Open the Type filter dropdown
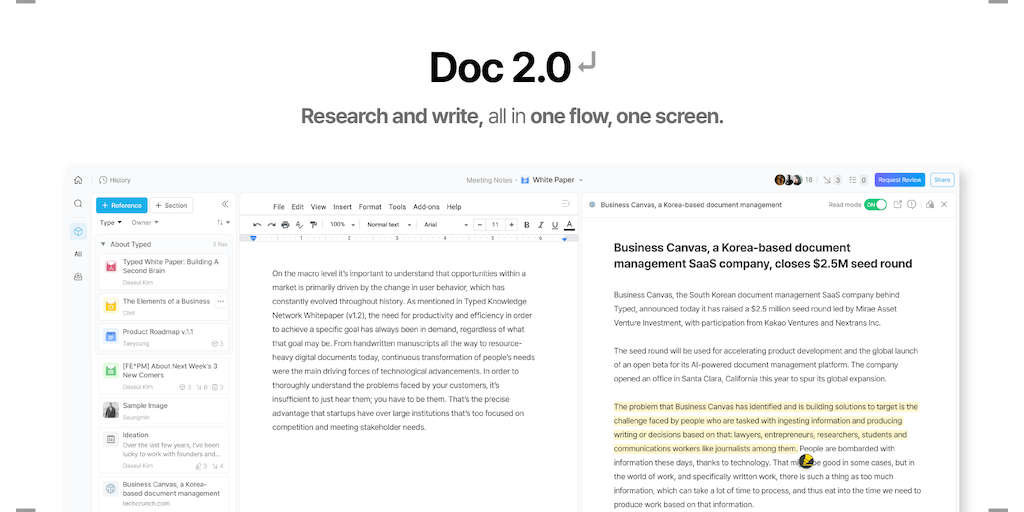Image resolution: width=1024 pixels, height=512 pixels. [110, 223]
